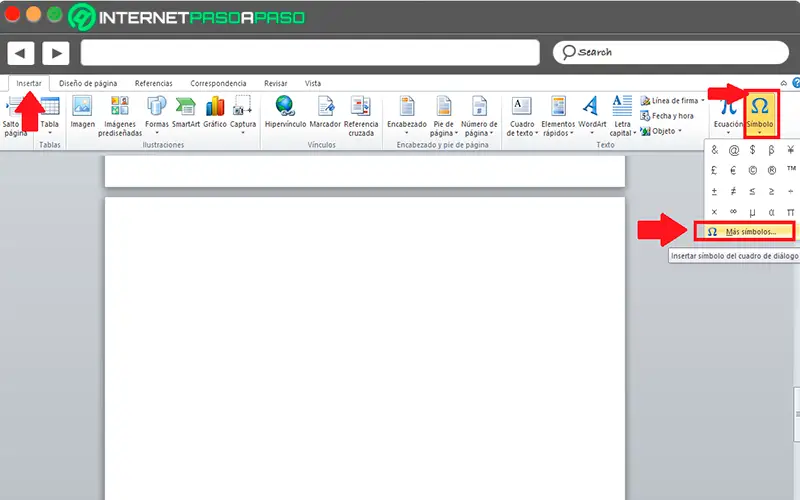
Task: Click the vertical scrollbar thumb
Action: click(797, 414)
